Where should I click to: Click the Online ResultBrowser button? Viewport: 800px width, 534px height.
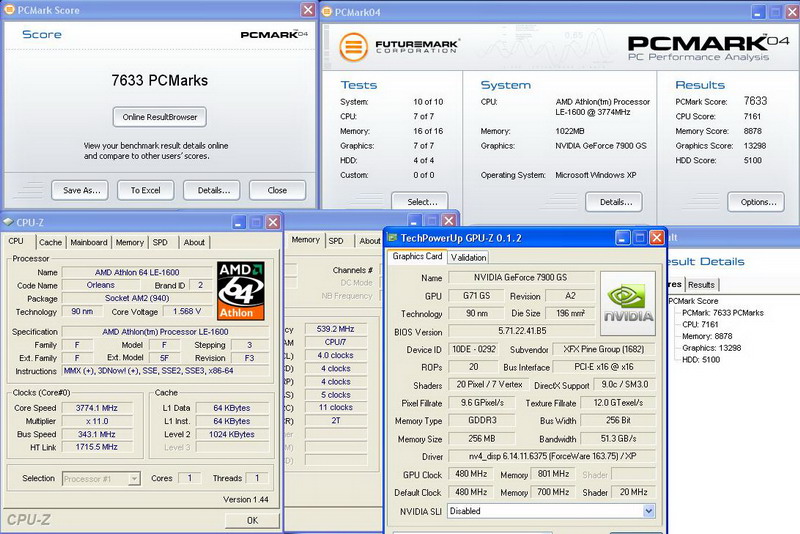click(160, 117)
